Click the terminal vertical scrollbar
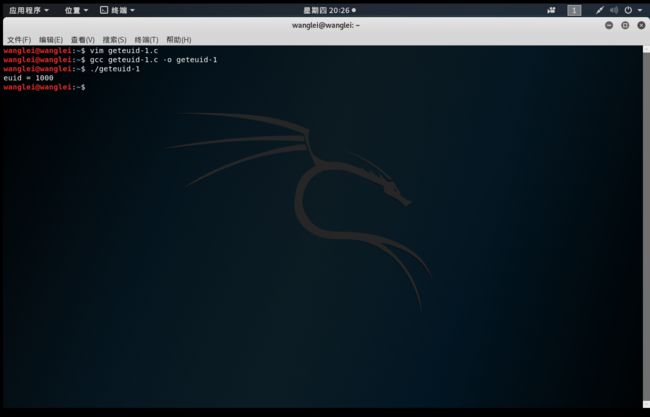 coord(646,226)
